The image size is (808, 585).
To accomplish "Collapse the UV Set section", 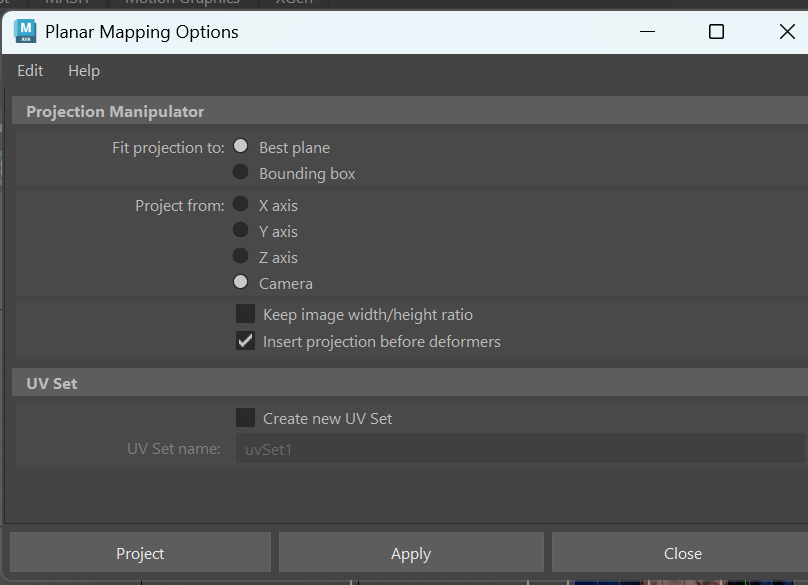I will (52, 383).
